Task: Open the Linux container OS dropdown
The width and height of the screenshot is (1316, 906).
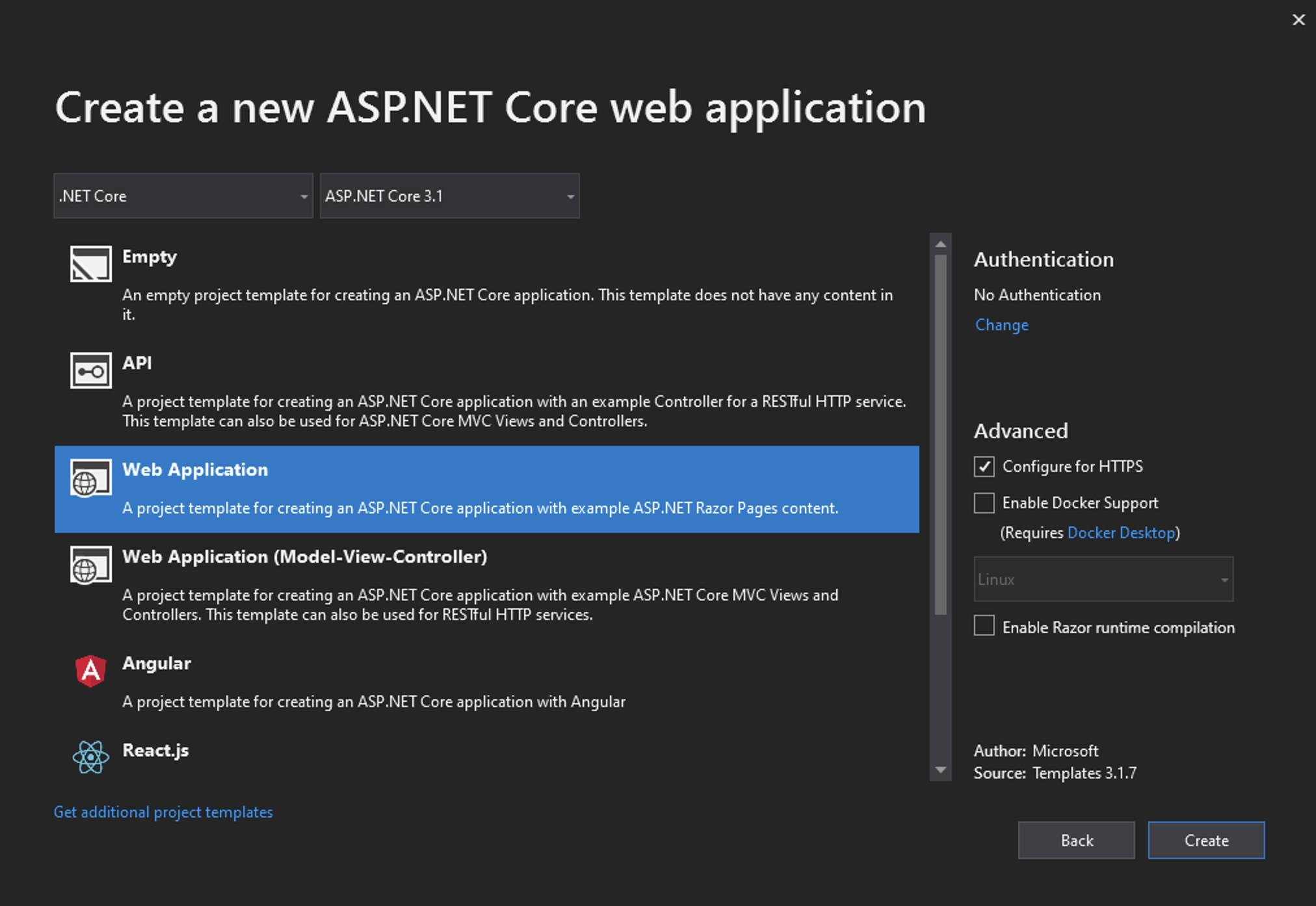Action: [1103, 579]
